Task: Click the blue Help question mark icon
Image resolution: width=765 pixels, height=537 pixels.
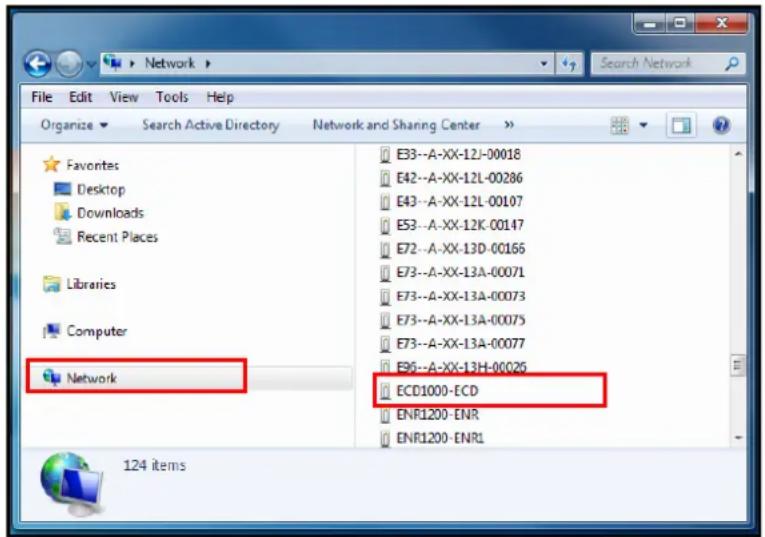Action: pyautogui.click(x=722, y=125)
